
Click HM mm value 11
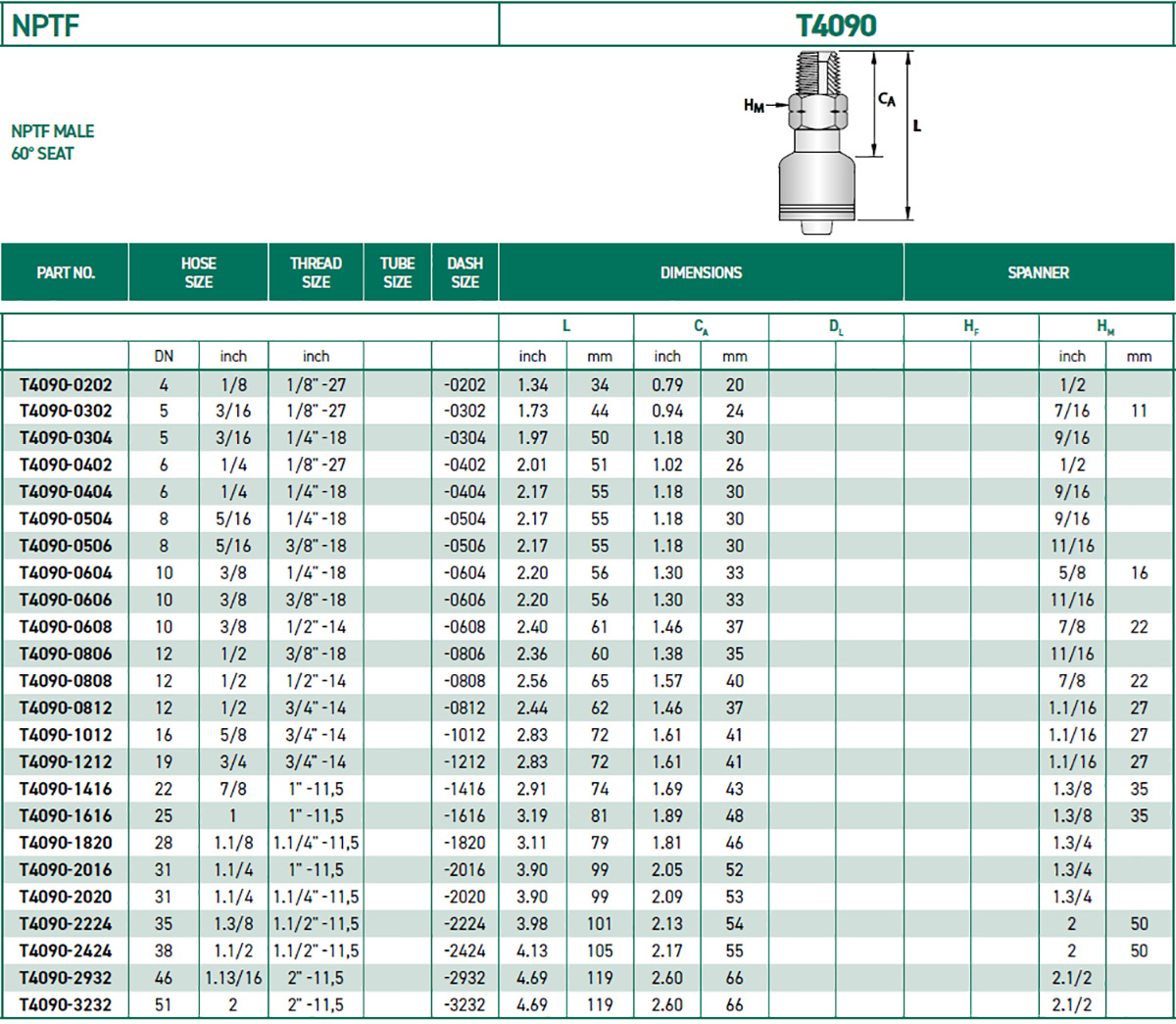[x=1139, y=412]
